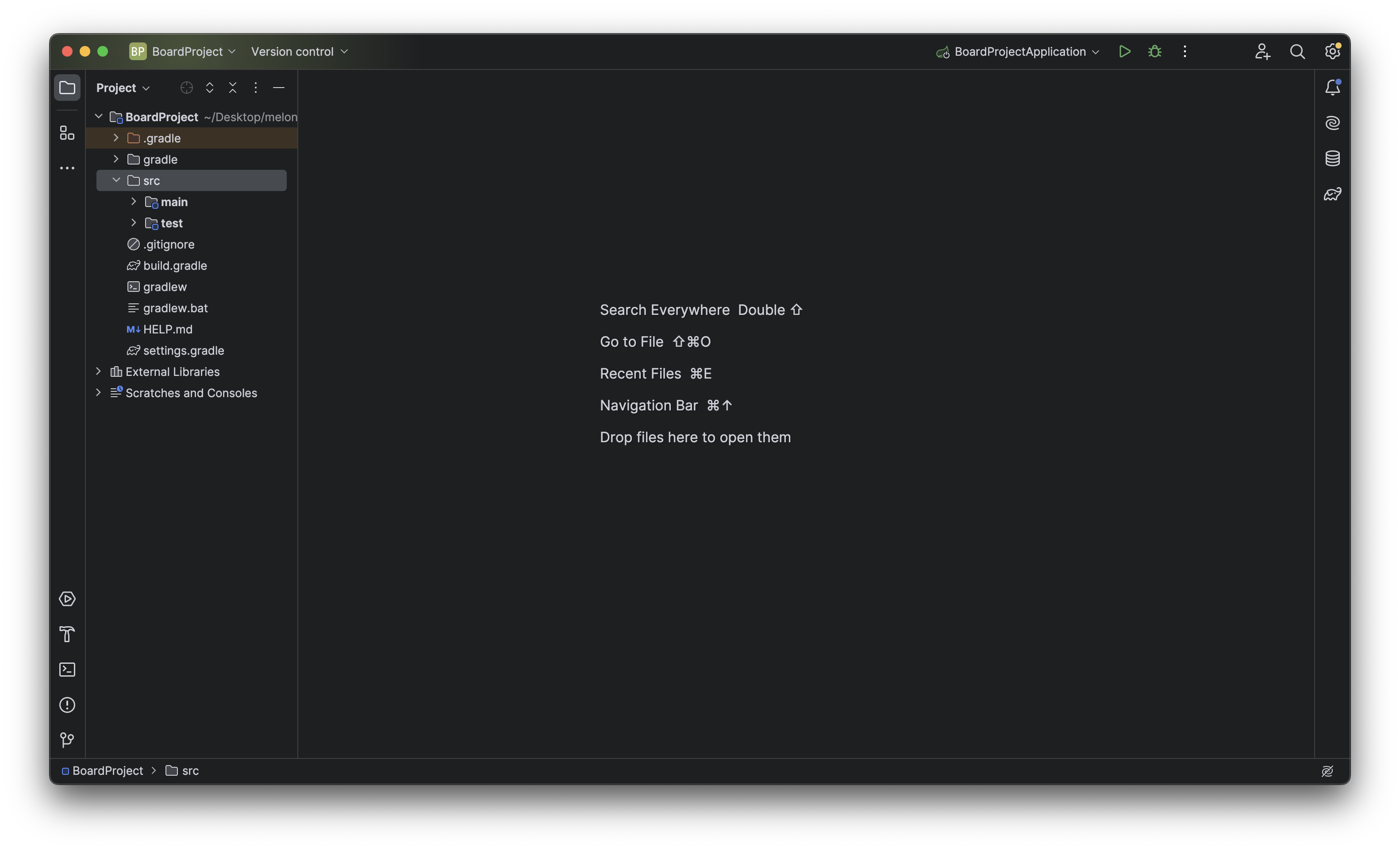Open the Build hammer tool window
The height and width of the screenshot is (850, 1400).
(x=67, y=634)
